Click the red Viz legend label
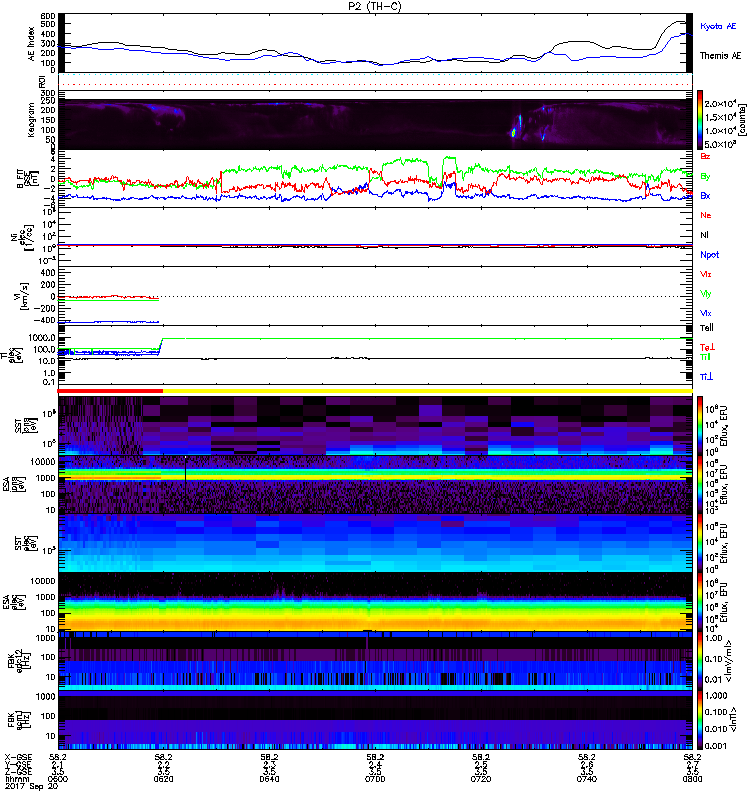Screen dimensions: 750x800 pyautogui.click(x=706, y=274)
